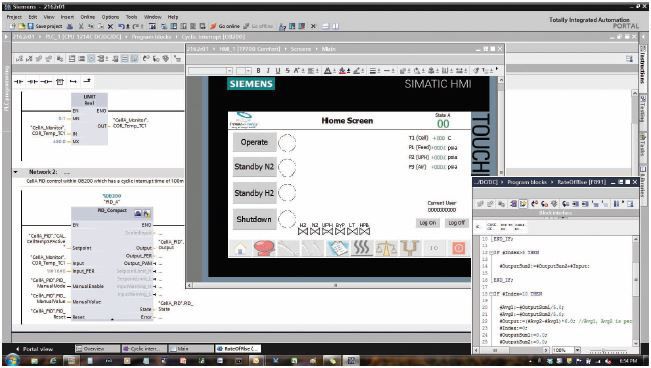This screenshot has height=368, width=651.
Task: Click the Go online icon
Action: pyautogui.click(x=213, y=26)
